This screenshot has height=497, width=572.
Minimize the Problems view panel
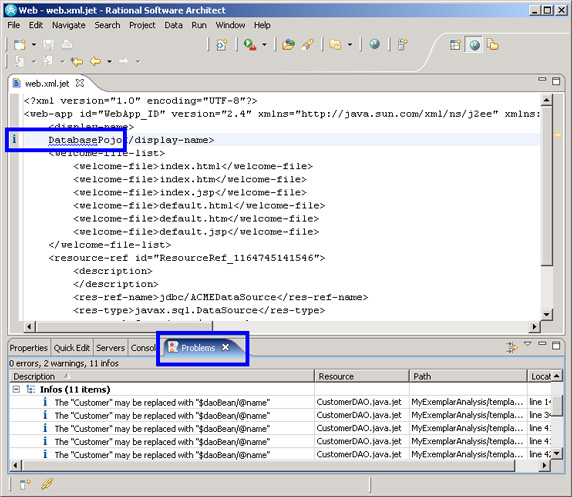(542, 343)
